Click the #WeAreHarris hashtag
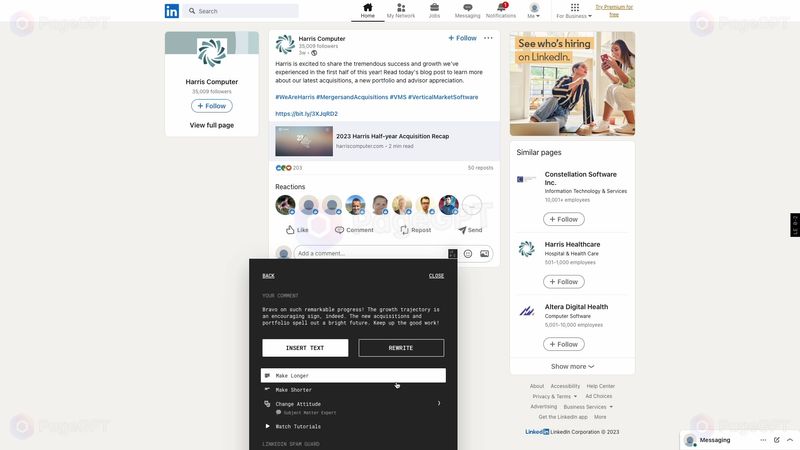The height and width of the screenshot is (450, 800). coord(295,97)
